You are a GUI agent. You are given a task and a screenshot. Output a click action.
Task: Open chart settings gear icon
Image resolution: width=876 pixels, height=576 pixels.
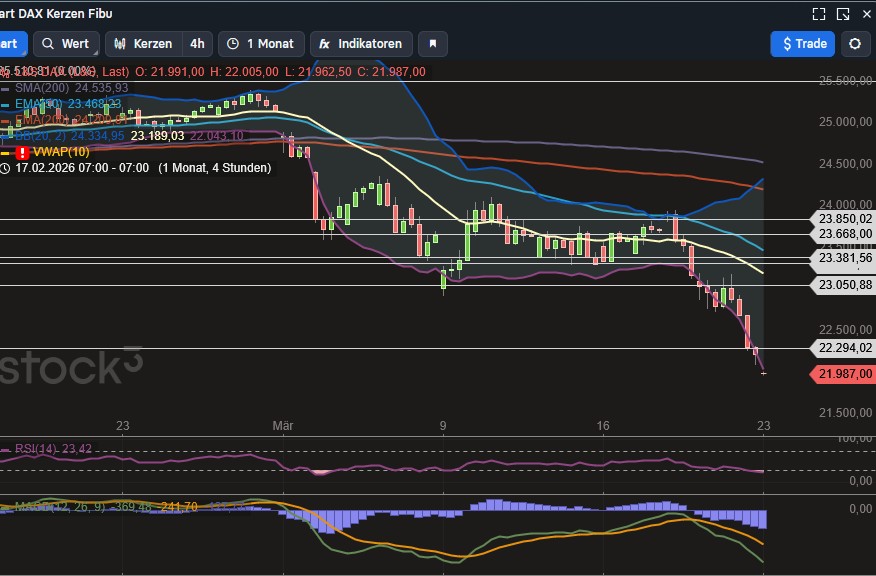point(855,44)
